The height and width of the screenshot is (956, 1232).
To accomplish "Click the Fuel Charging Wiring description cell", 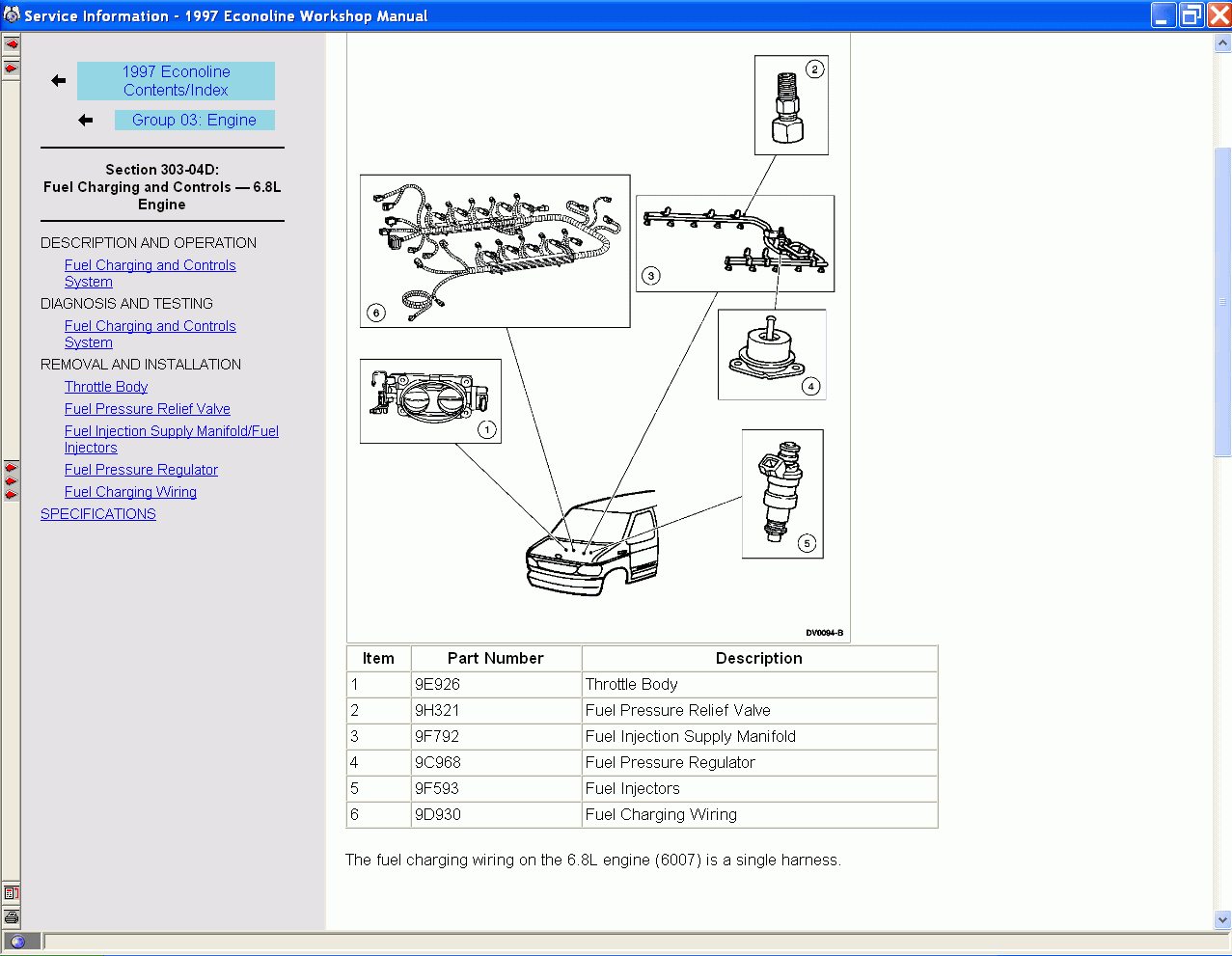I will coord(759,814).
